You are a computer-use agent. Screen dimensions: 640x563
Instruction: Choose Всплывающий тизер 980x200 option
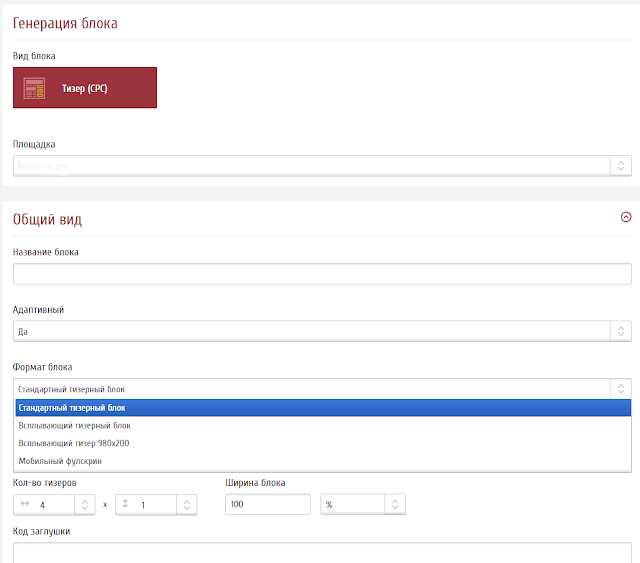(323, 443)
